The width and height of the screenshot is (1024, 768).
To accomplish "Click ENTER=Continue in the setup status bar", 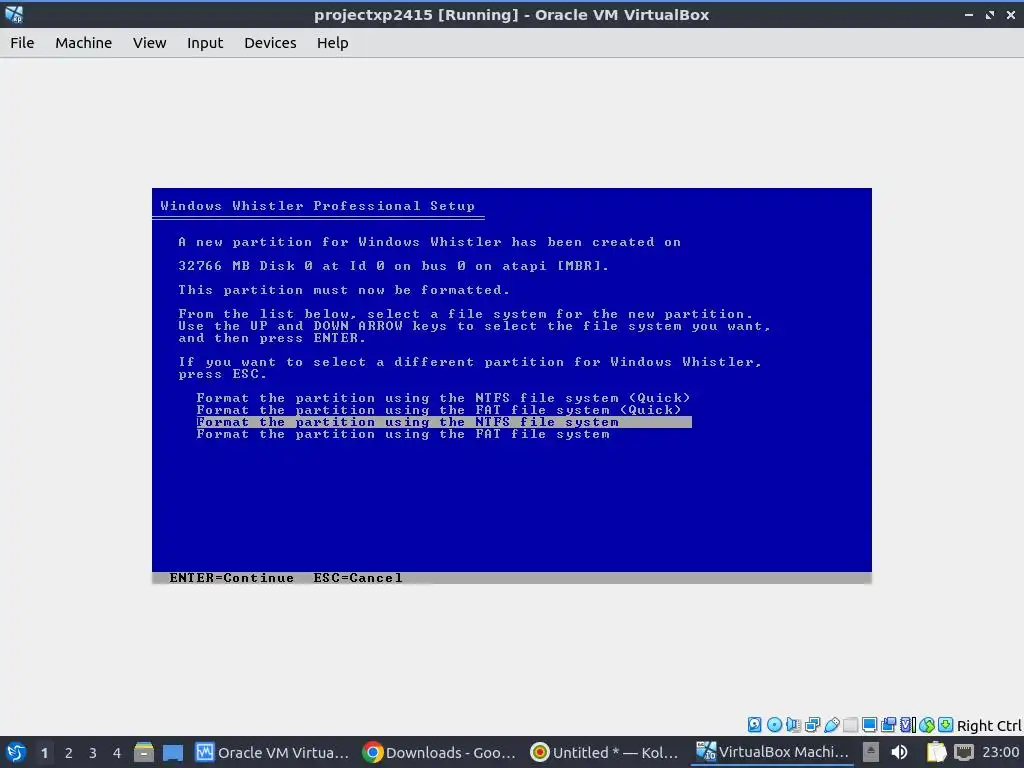I will 231,578.
